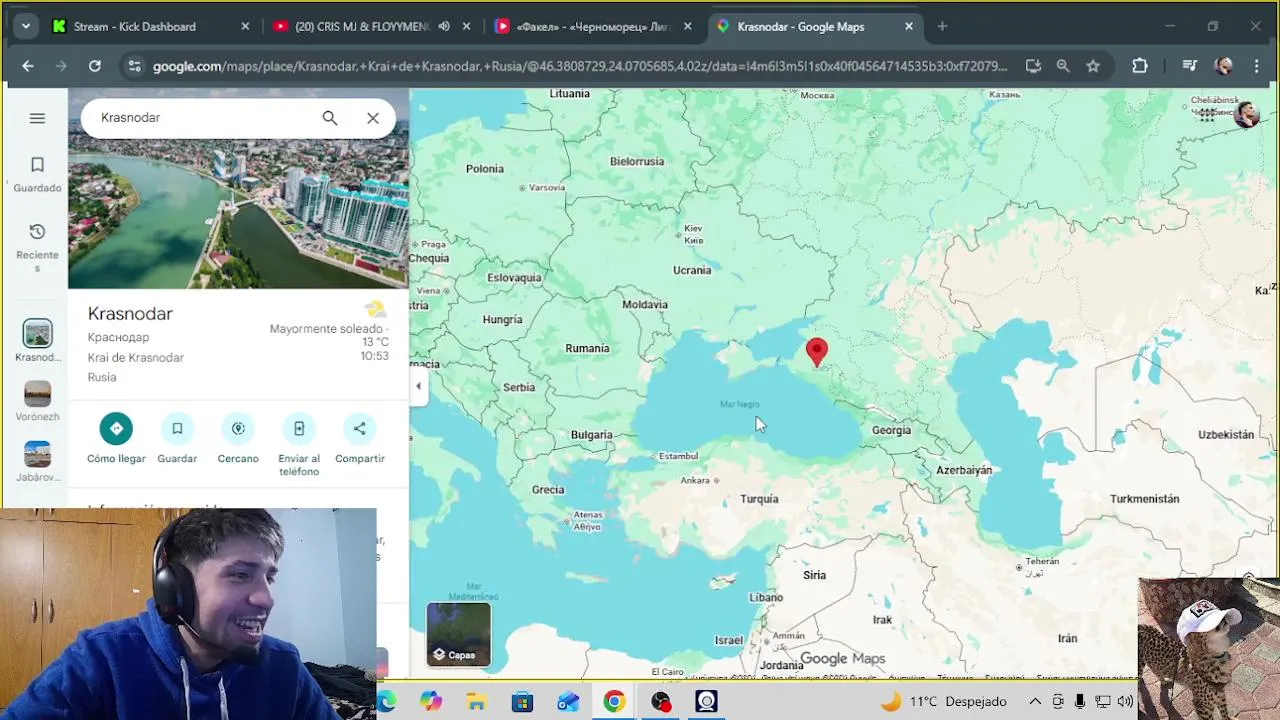1280x720 pixels.
Task: Click the Cercano nearby button
Action: (x=238, y=438)
